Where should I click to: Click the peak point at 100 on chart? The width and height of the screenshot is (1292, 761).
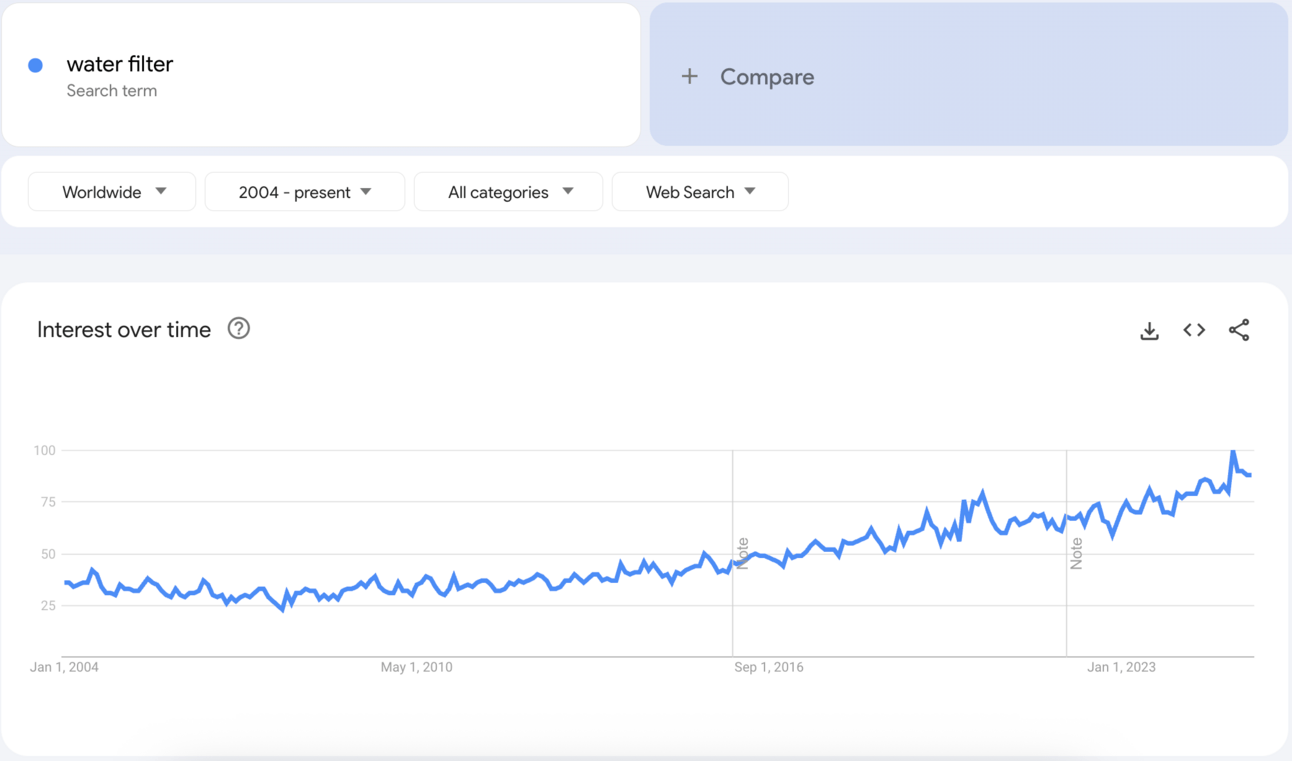point(1233,451)
